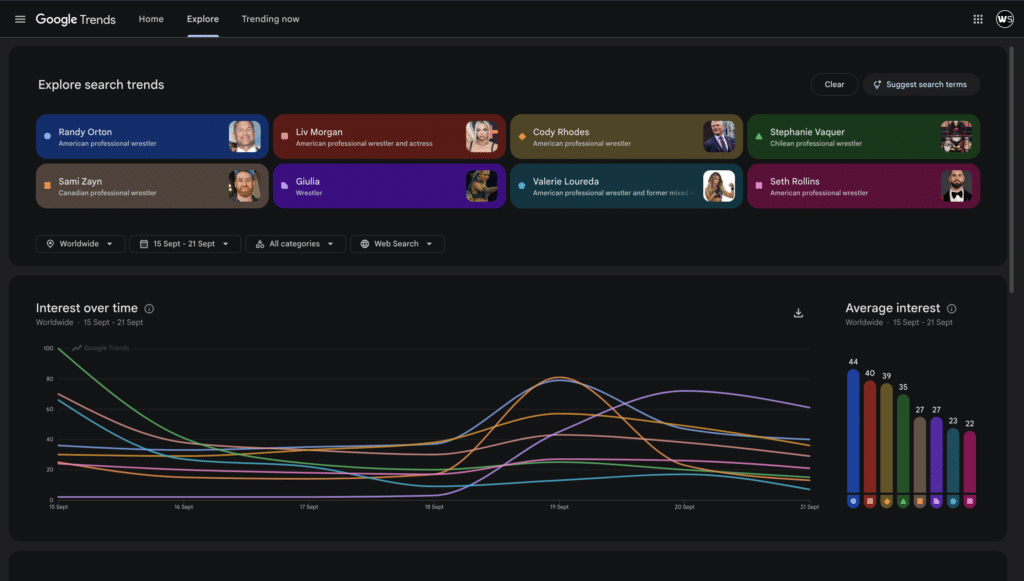Click the teal pentagon marker beside Valerie Loureda
1024x581 pixels.
(x=522, y=186)
